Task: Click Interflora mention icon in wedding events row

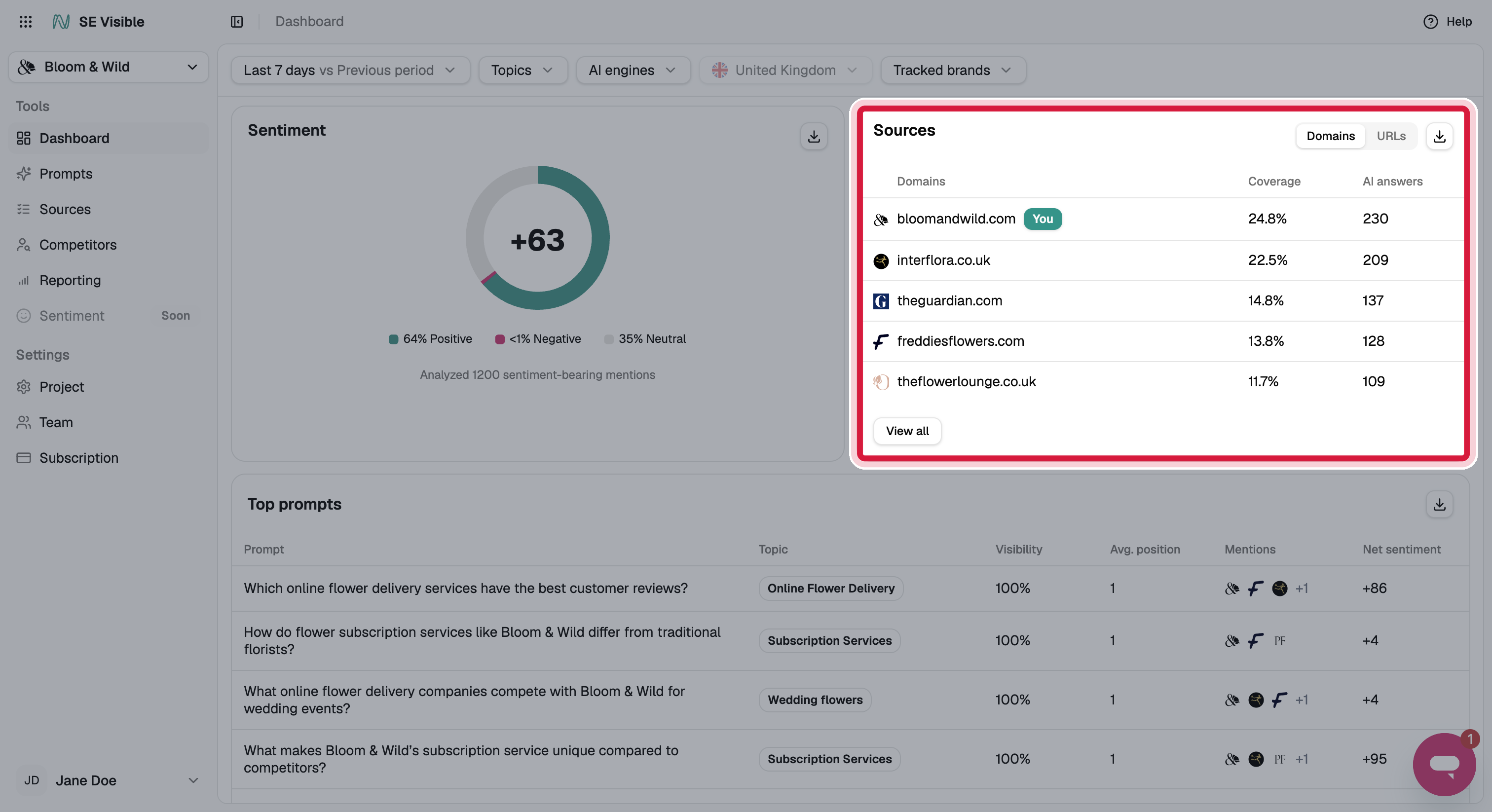Action: click(1256, 700)
